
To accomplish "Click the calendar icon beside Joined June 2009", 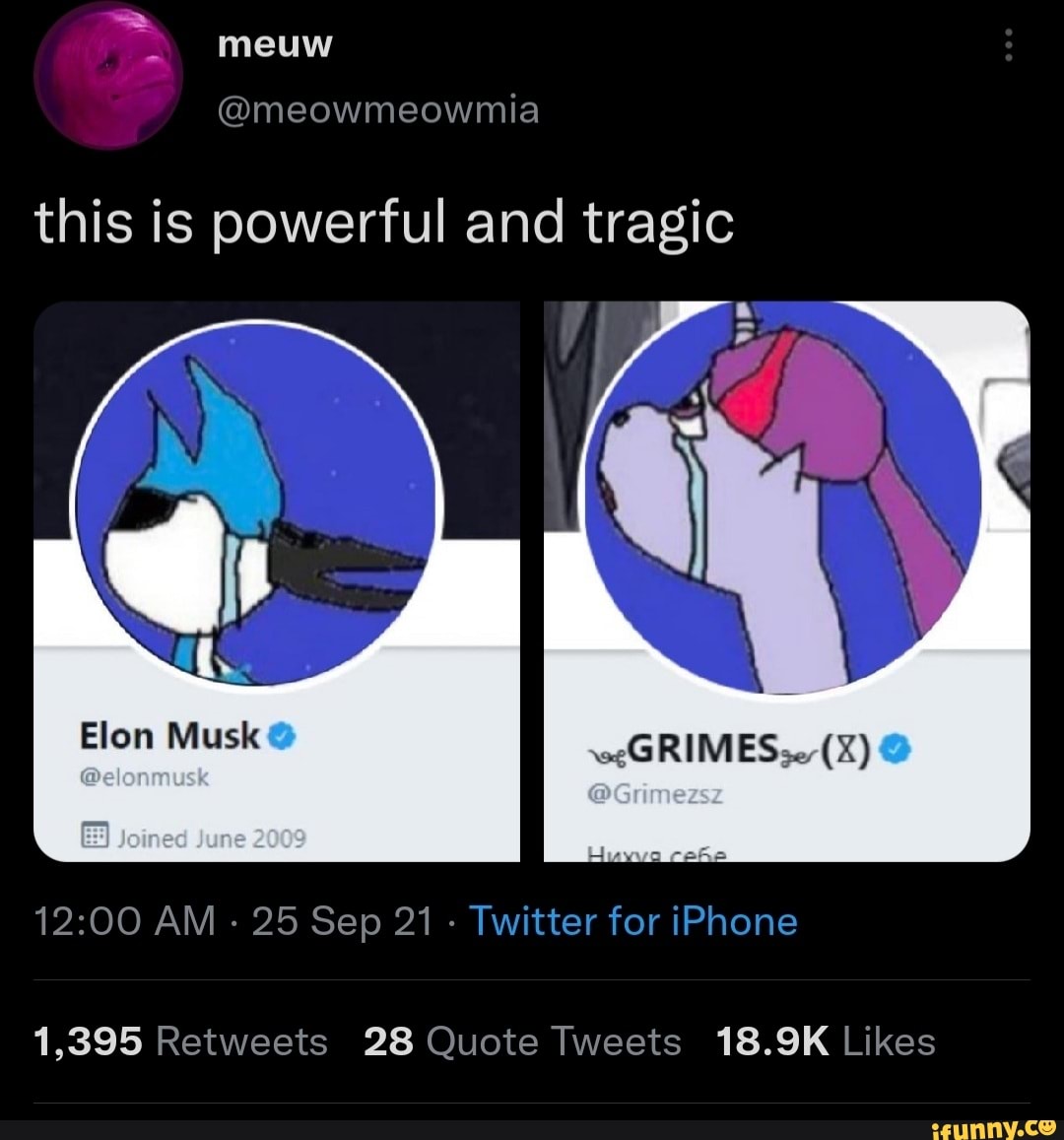I will point(93,838).
